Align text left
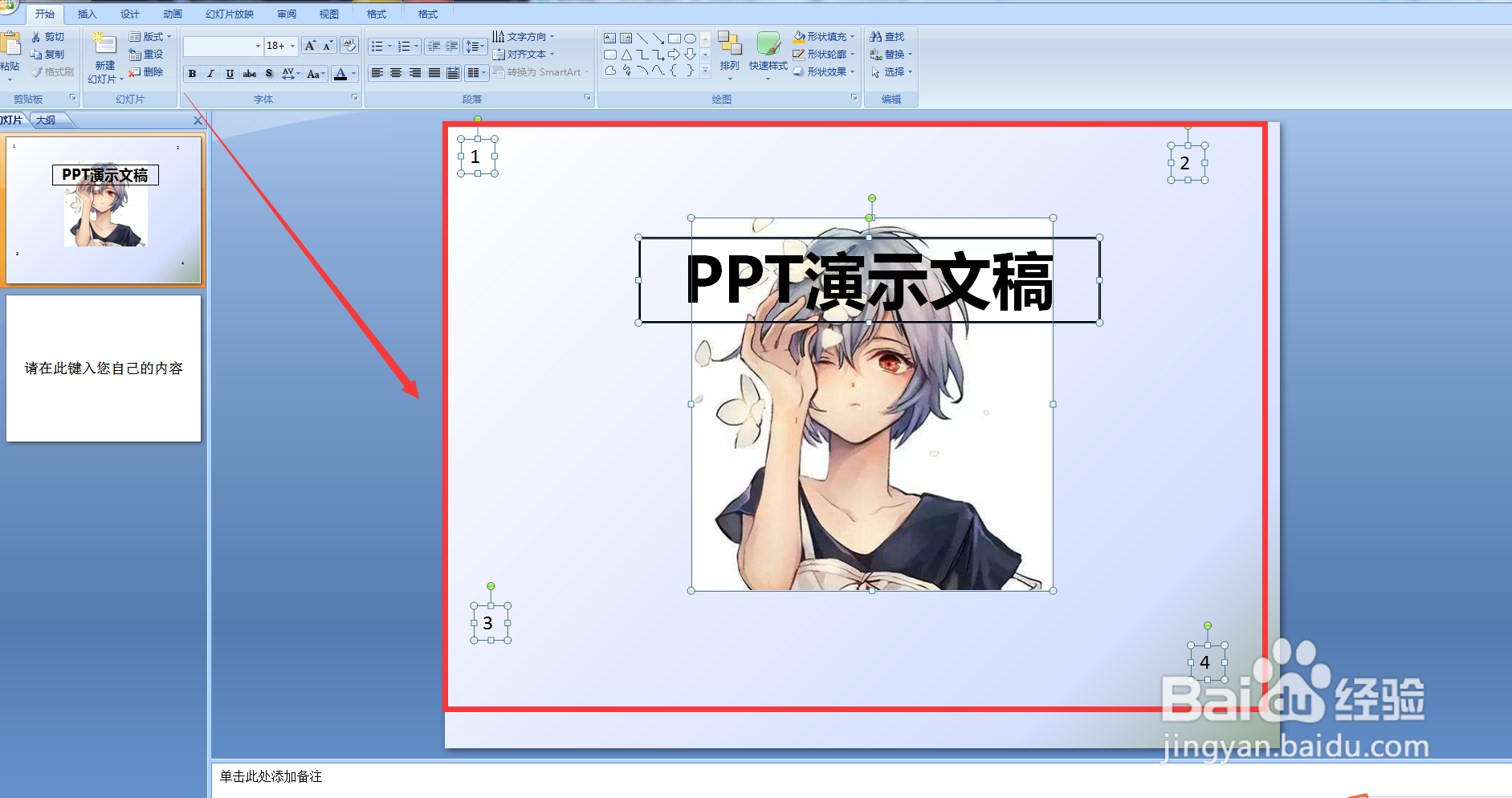1512x798 pixels. coord(377,73)
